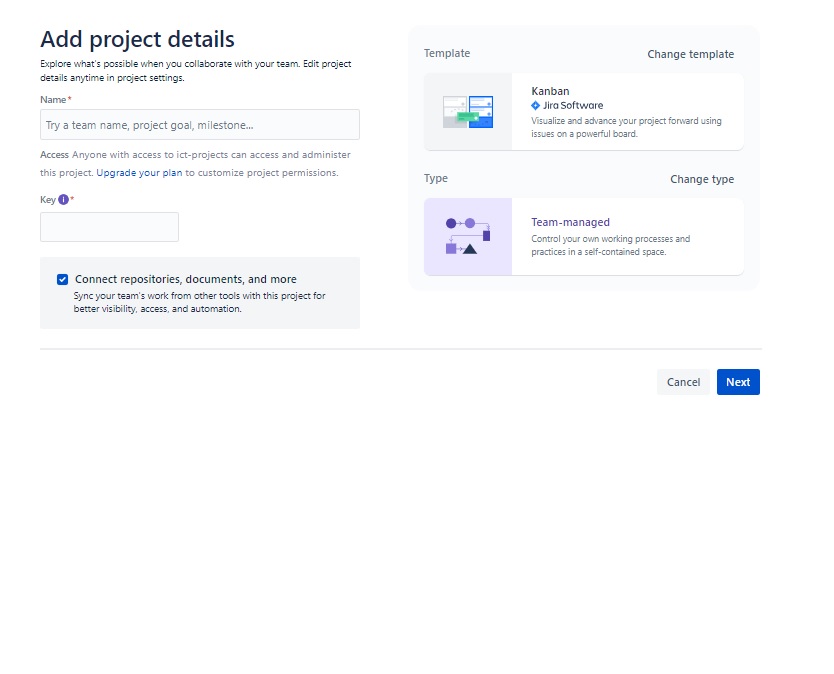Click the Kanban template thumbnail image
Viewport: 834px width, 674px height.
click(466, 112)
